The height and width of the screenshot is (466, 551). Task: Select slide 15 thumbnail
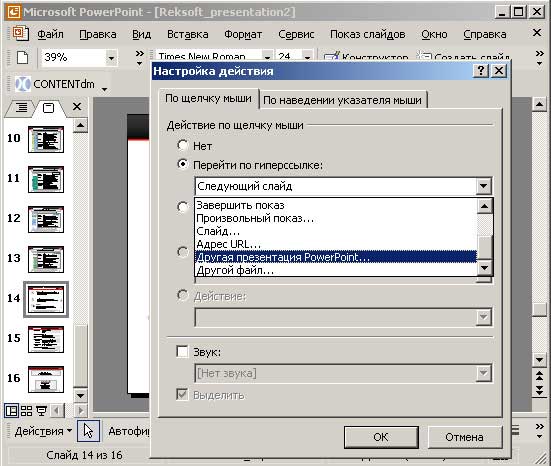click(46, 339)
